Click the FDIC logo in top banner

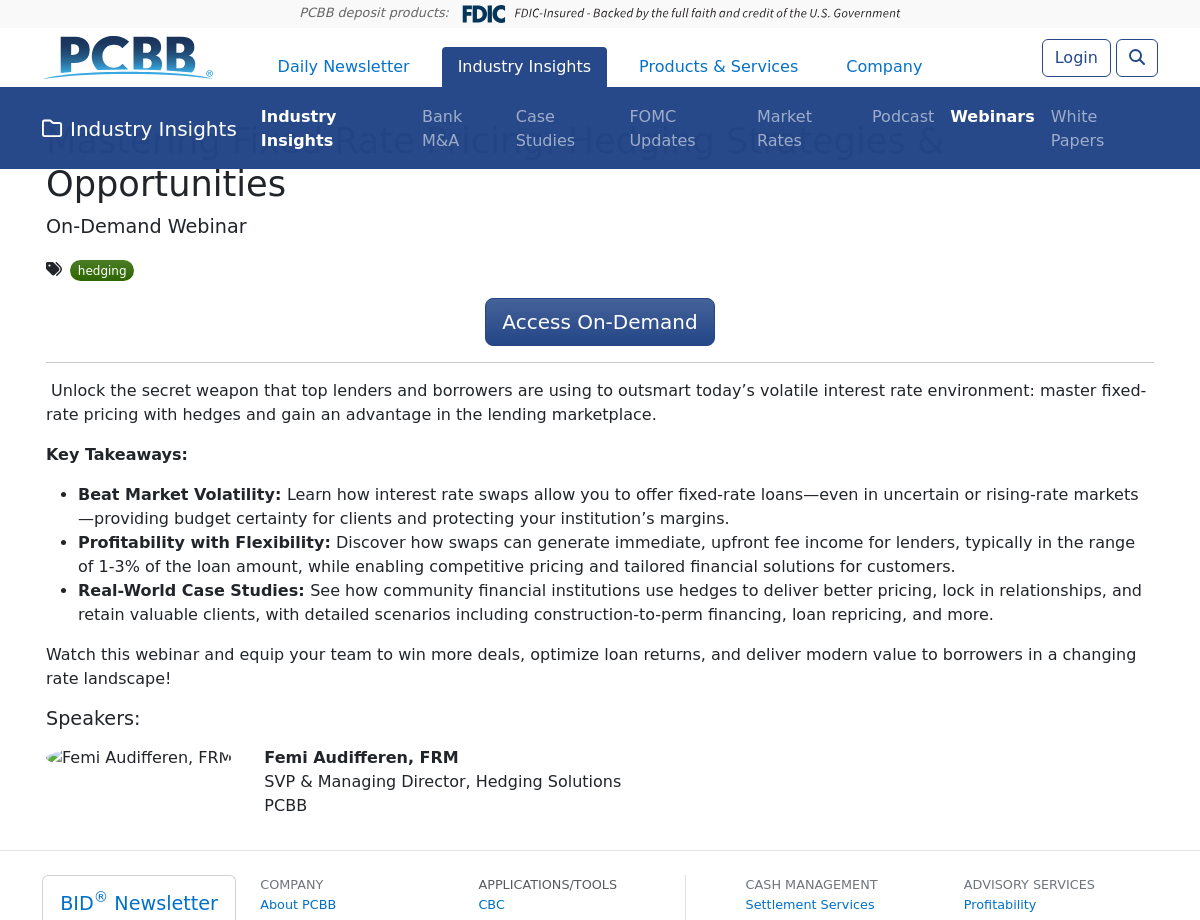483,14
